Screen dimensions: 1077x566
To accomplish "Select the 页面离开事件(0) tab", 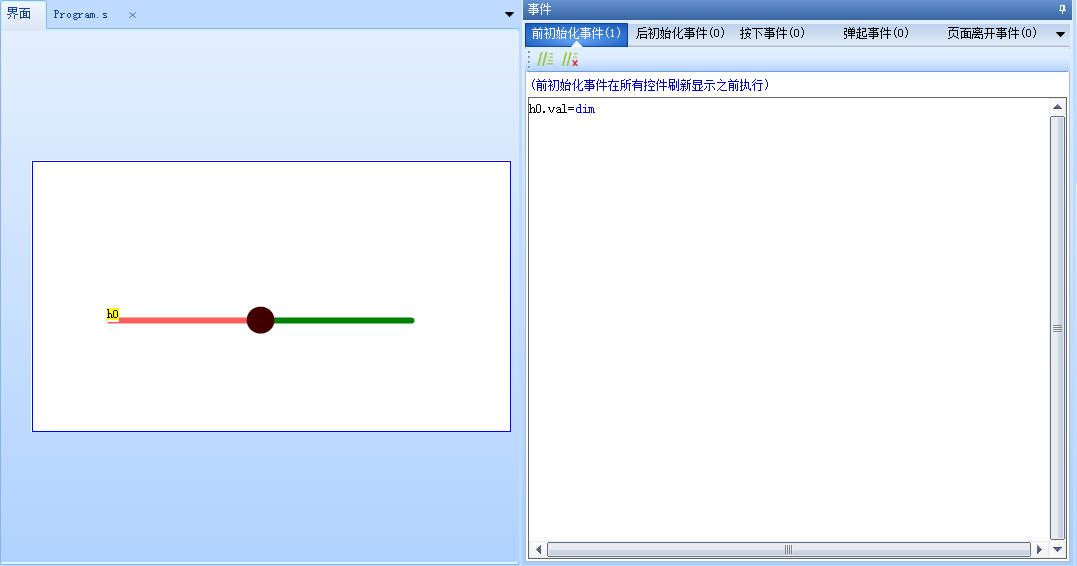I will pyautogui.click(x=992, y=34).
